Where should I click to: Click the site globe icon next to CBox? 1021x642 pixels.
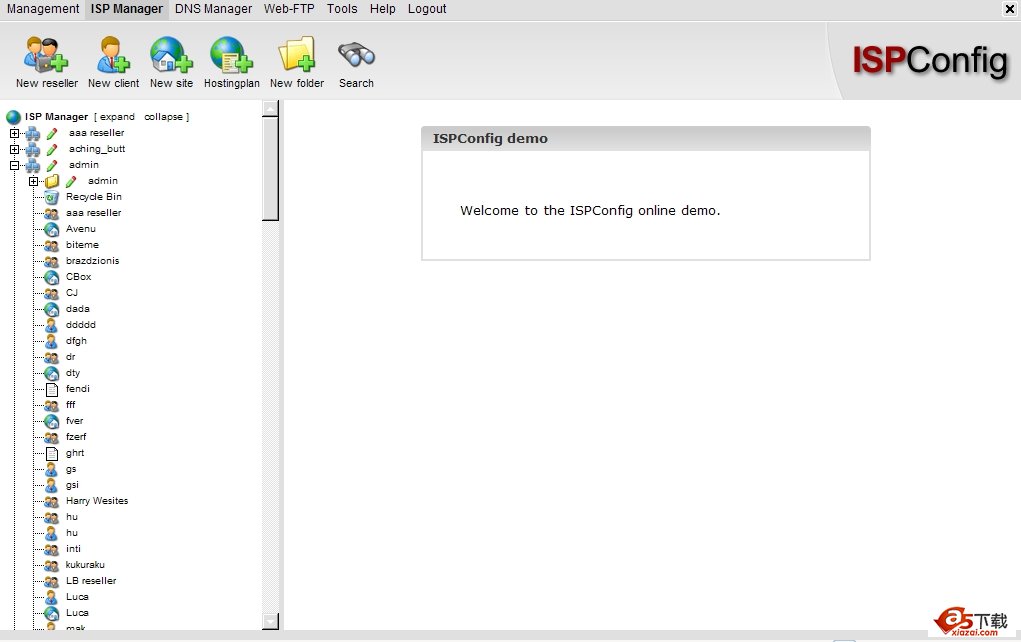[51, 277]
